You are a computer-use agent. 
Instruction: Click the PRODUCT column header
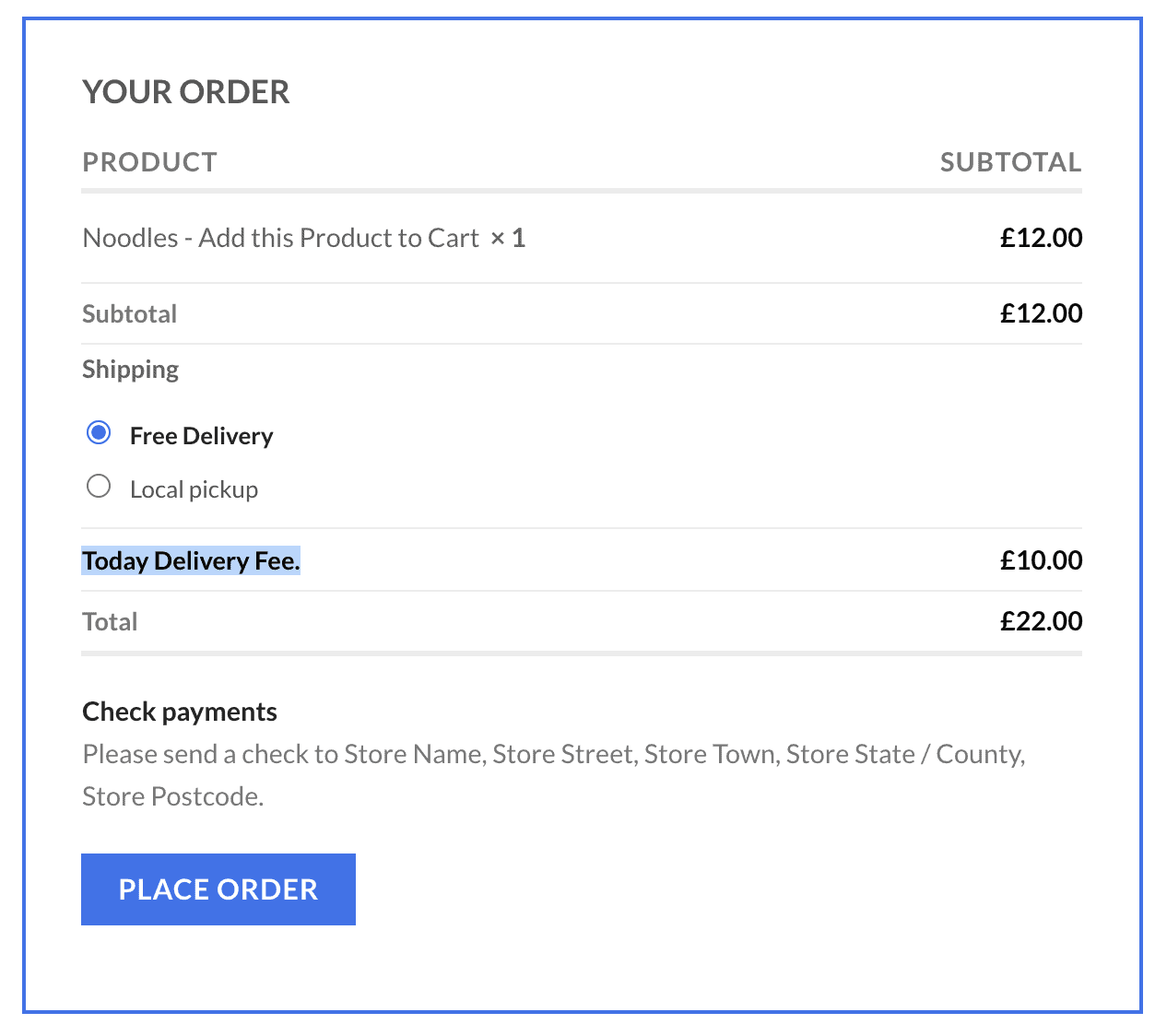tap(149, 161)
